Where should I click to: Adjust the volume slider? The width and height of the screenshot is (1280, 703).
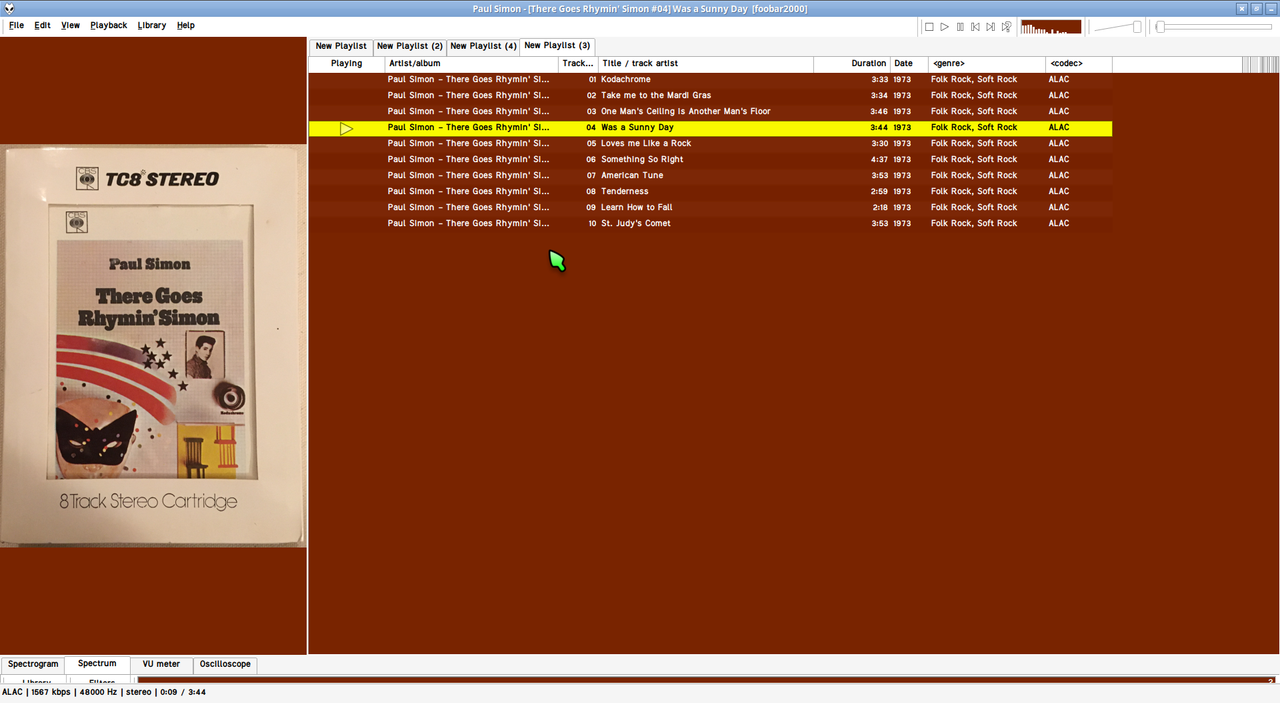click(1117, 27)
